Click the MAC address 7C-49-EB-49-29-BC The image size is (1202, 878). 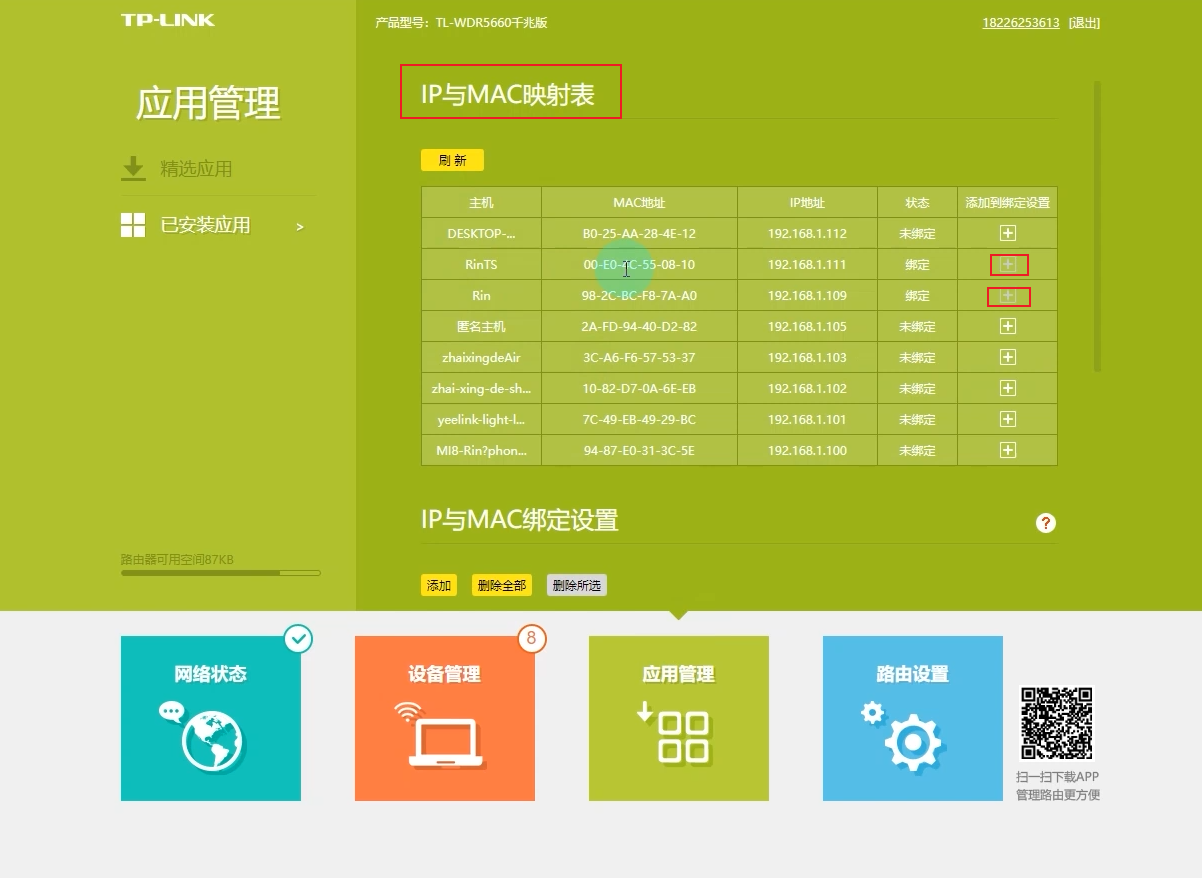point(639,419)
